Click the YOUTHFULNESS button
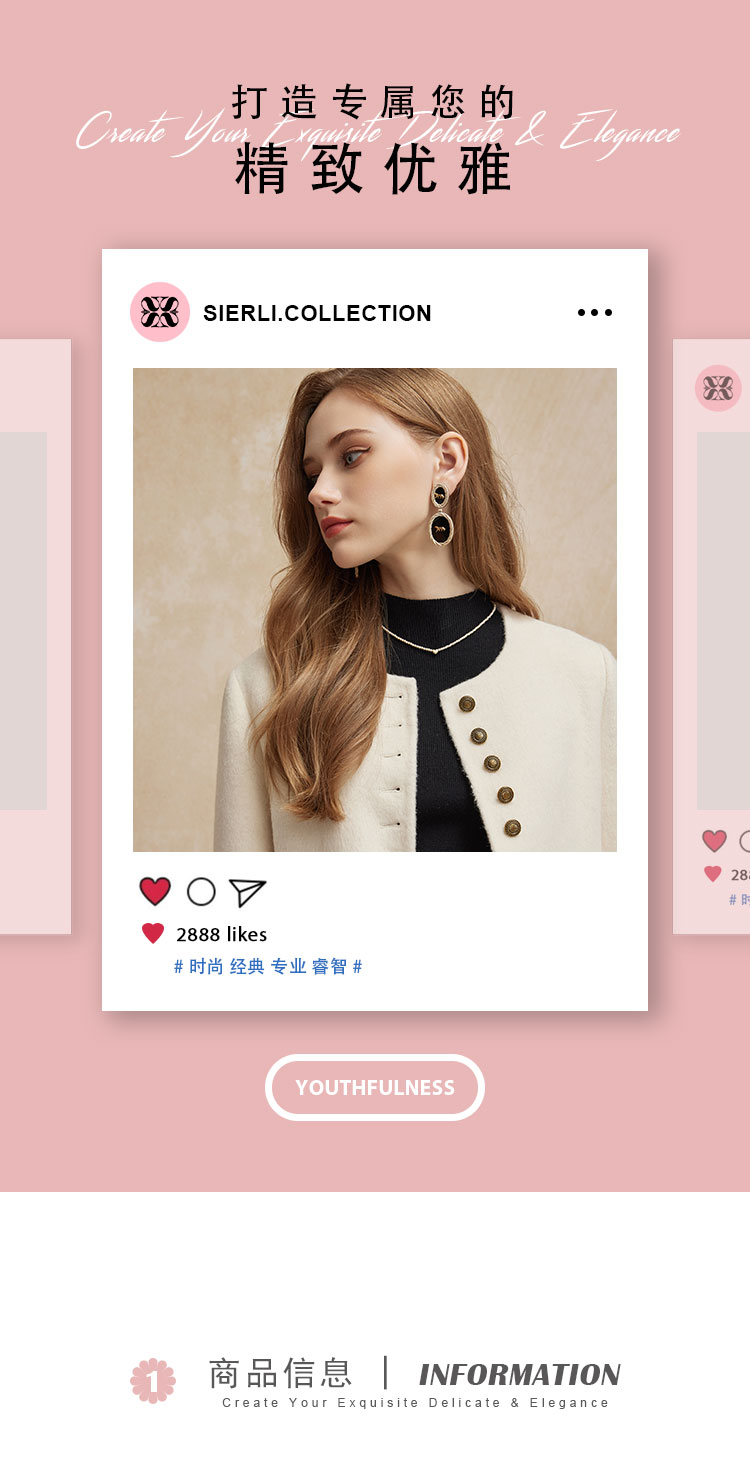Image resolution: width=750 pixels, height=1461 pixels. (x=375, y=1087)
